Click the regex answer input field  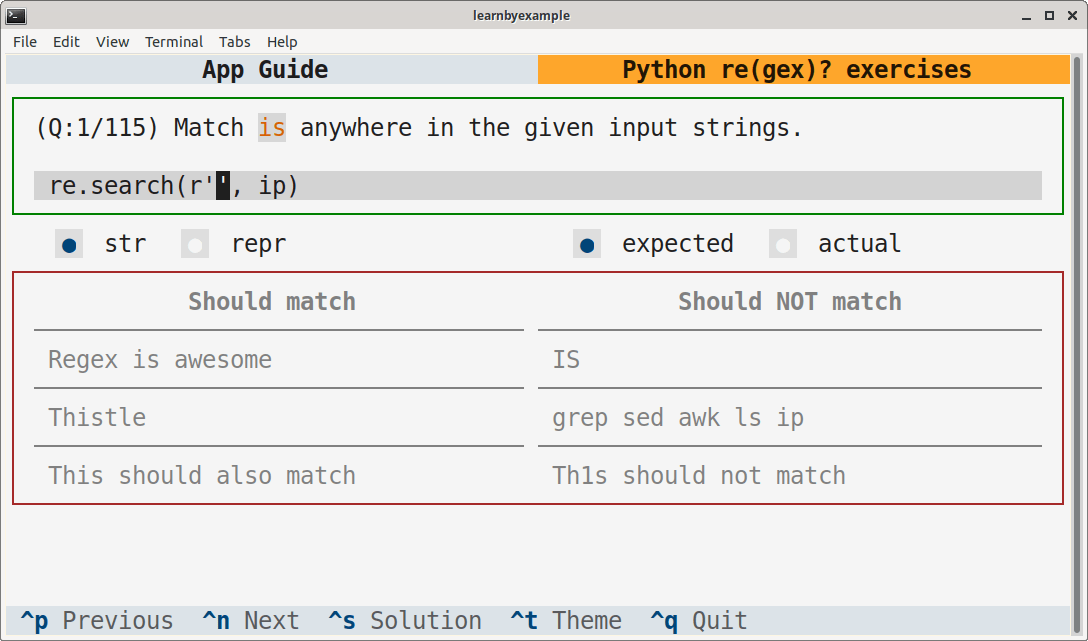pyautogui.click(x=222, y=186)
